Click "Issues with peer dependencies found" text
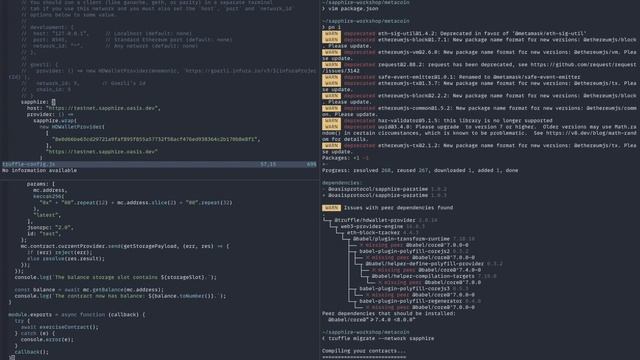Viewport: 640px width, 360px height. 398,208
